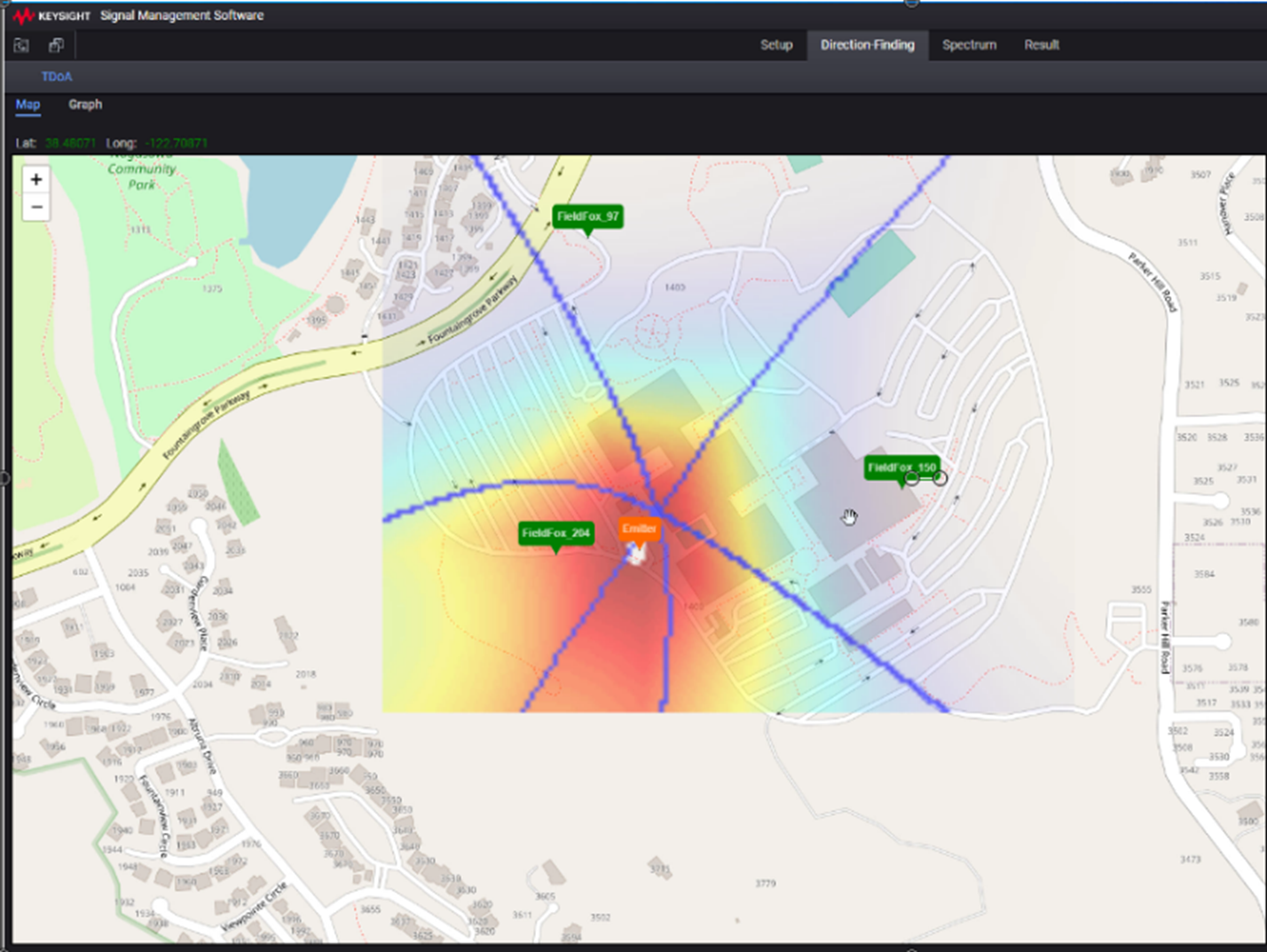
Task: Switch to the Setup tab
Action: [776, 44]
